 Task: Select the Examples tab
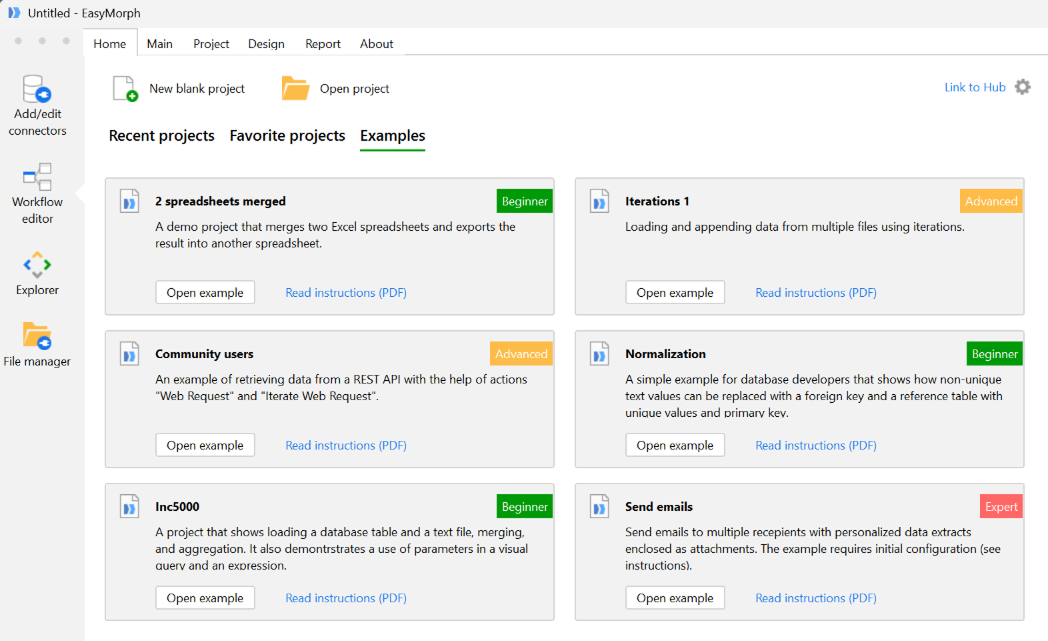[392, 136]
